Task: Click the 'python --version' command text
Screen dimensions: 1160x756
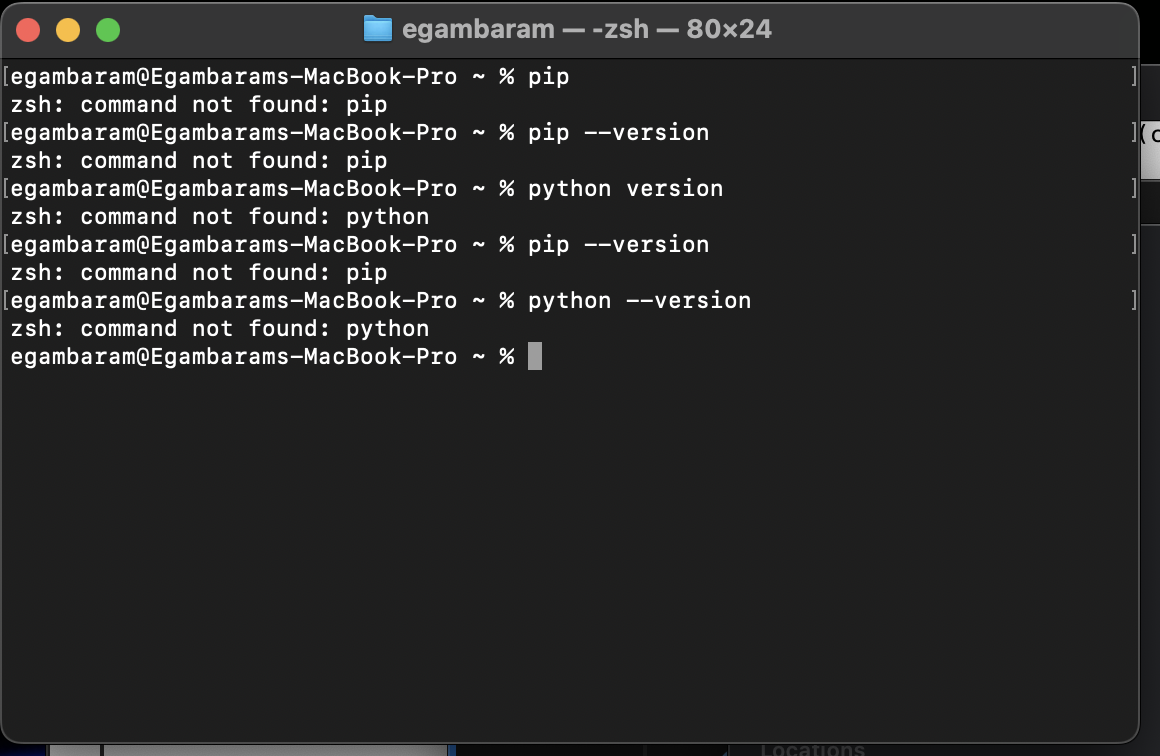Action: pos(639,300)
